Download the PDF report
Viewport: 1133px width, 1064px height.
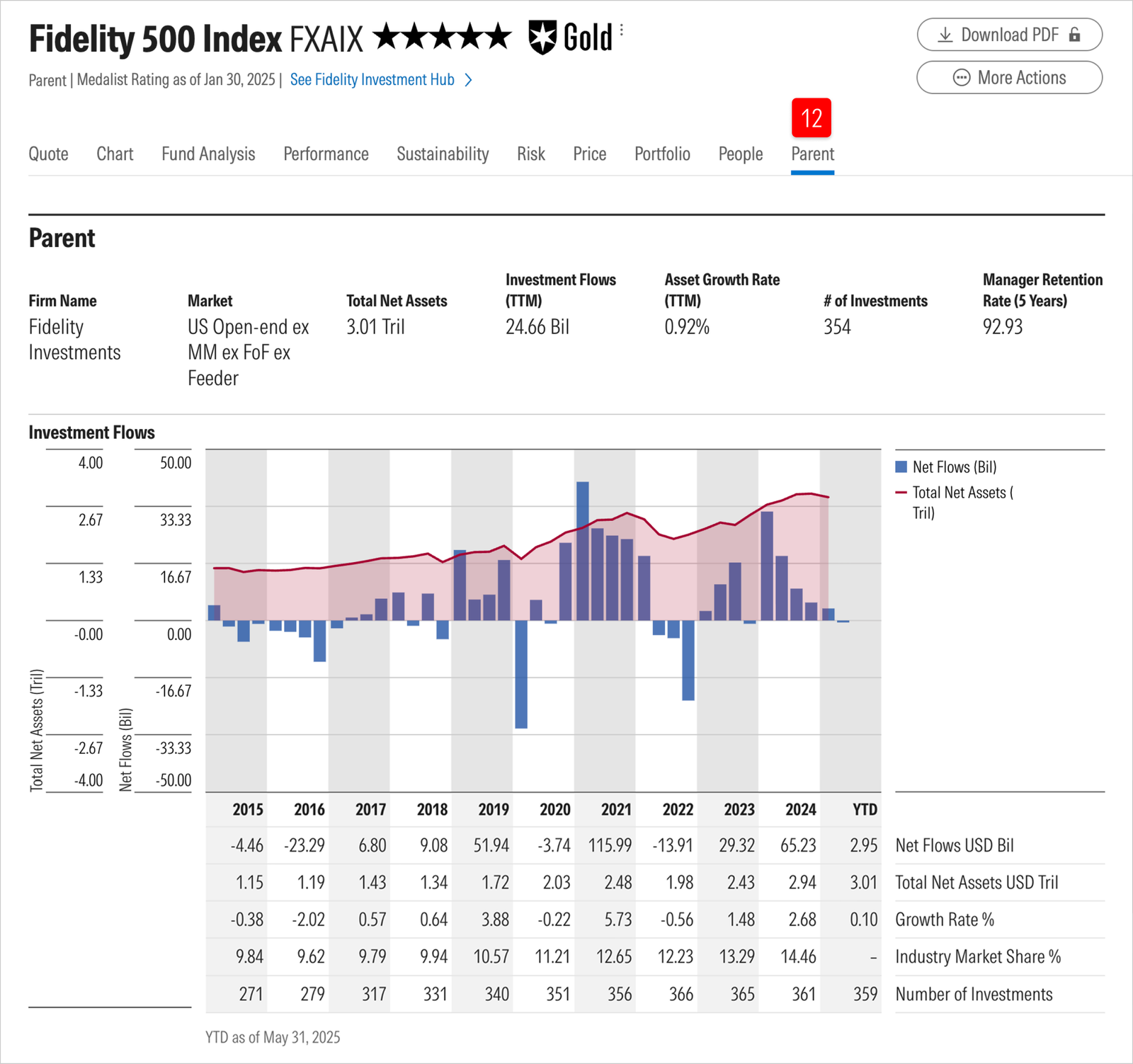pos(1009,35)
